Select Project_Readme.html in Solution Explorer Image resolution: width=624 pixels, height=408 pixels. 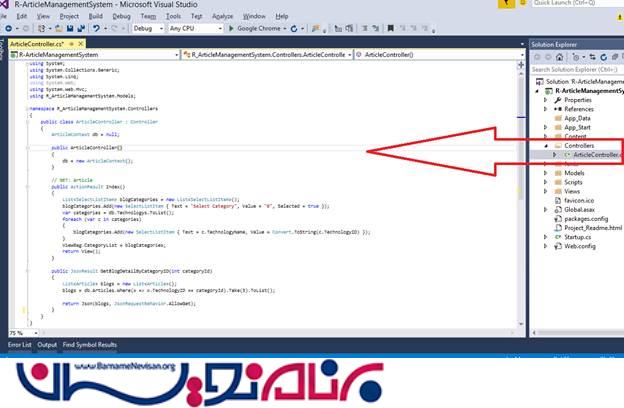(x=593, y=228)
